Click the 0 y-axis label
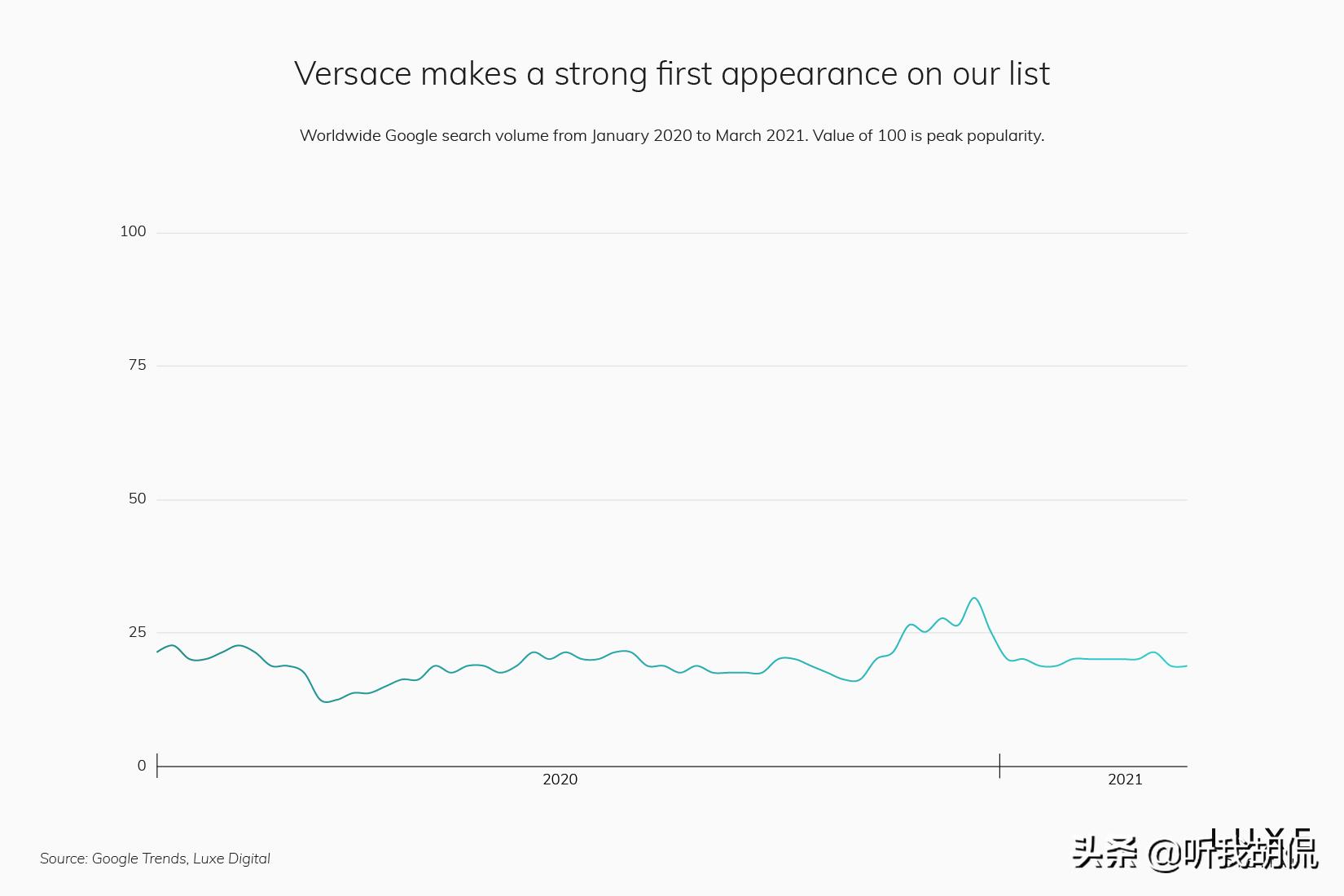 tap(142, 766)
